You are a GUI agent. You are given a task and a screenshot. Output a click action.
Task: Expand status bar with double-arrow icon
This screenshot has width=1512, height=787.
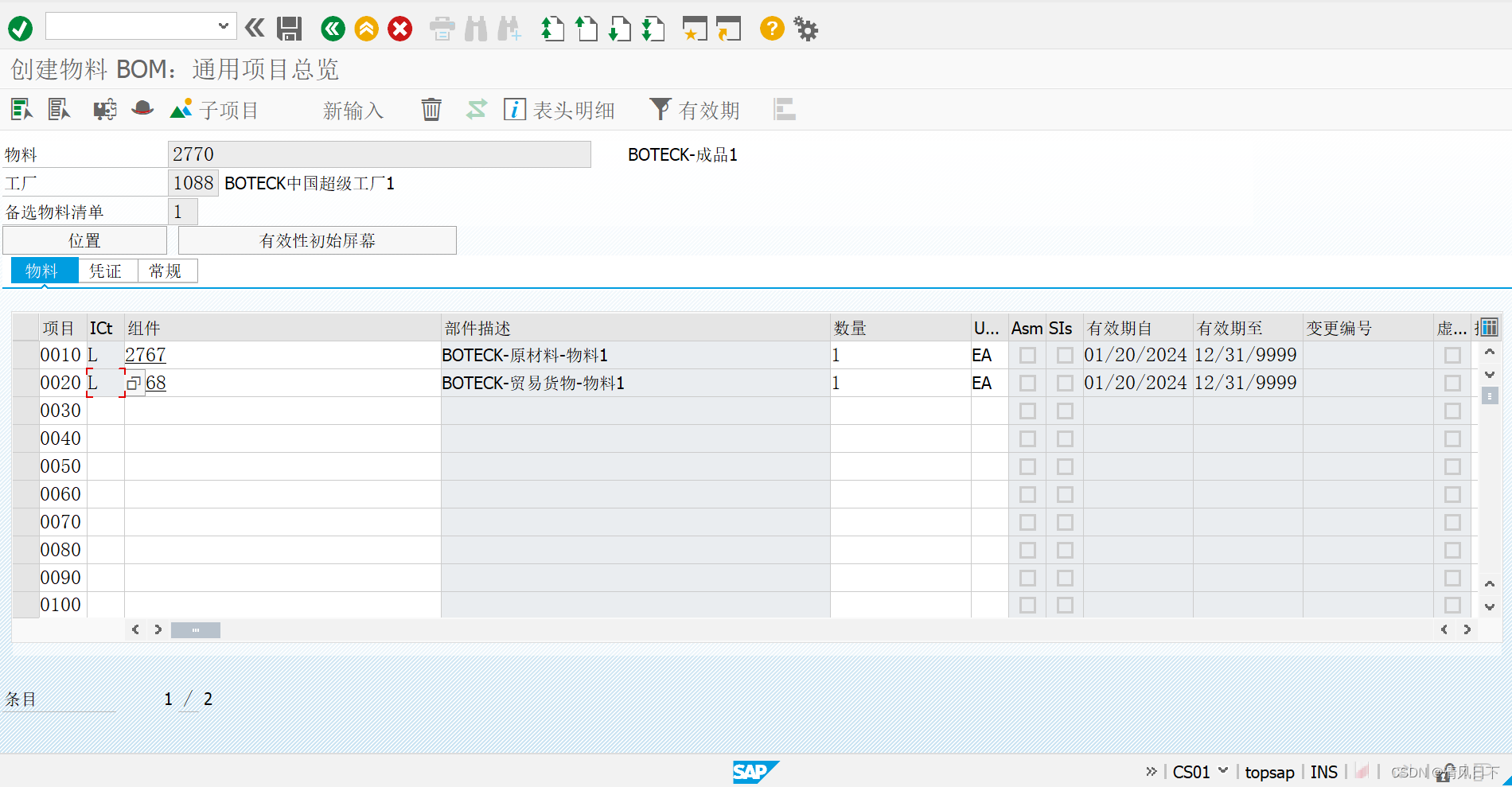(1152, 771)
